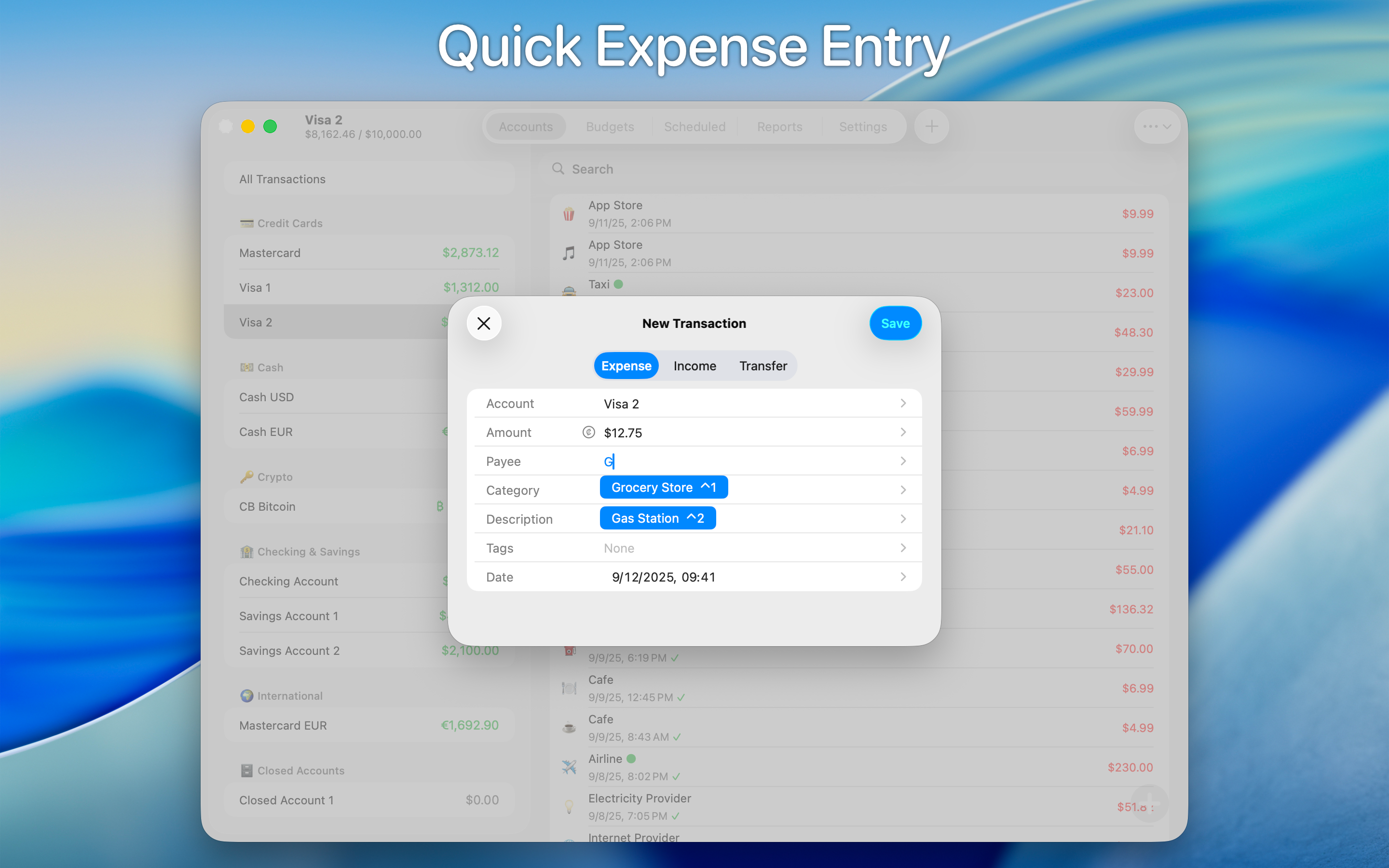
Task: Click the checkmark on Cafe 9/9/25, 12:45 PM
Action: click(x=681, y=697)
